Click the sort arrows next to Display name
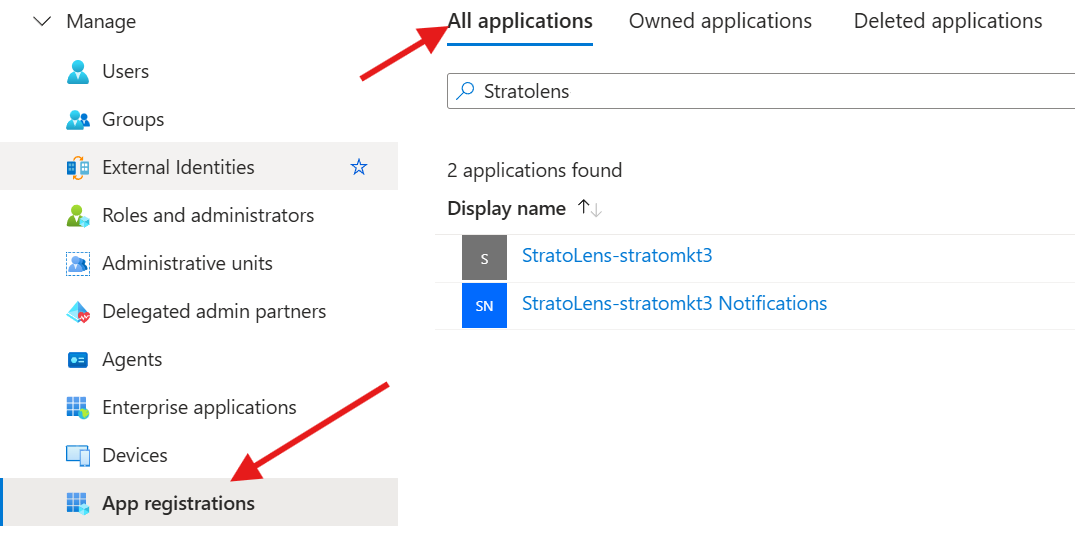 click(590, 208)
